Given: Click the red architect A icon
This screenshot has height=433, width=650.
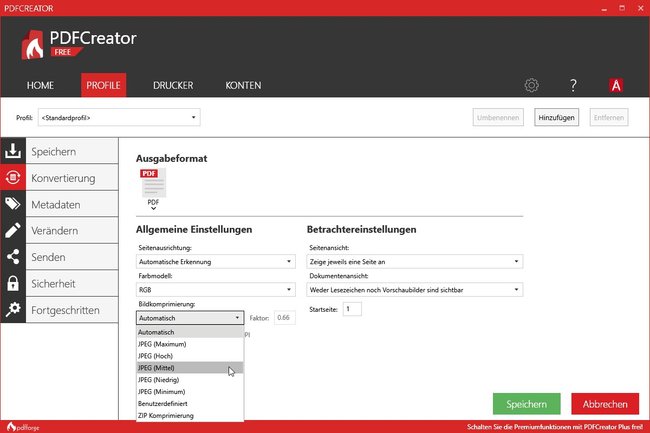Looking at the screenshot, I should [616, 85].
